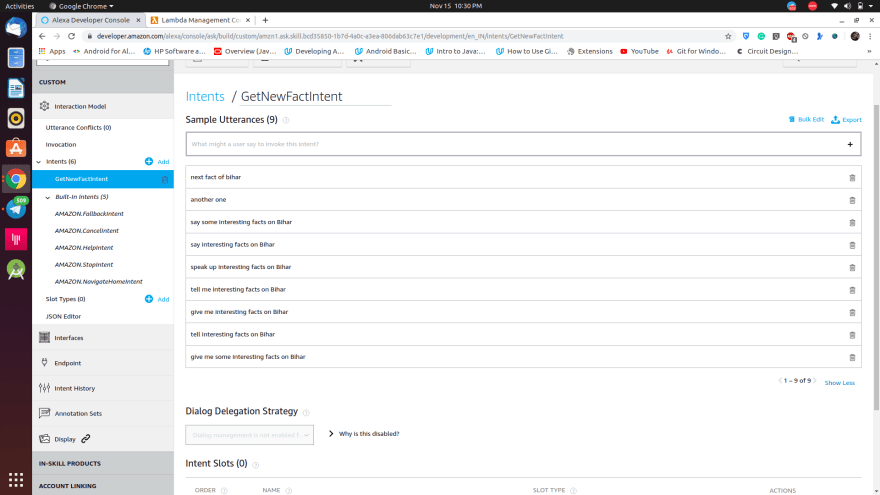The height and width of the screenshot is (495, 880).
Task: Bookmark this page with star icon
Action: coord(728,36)
